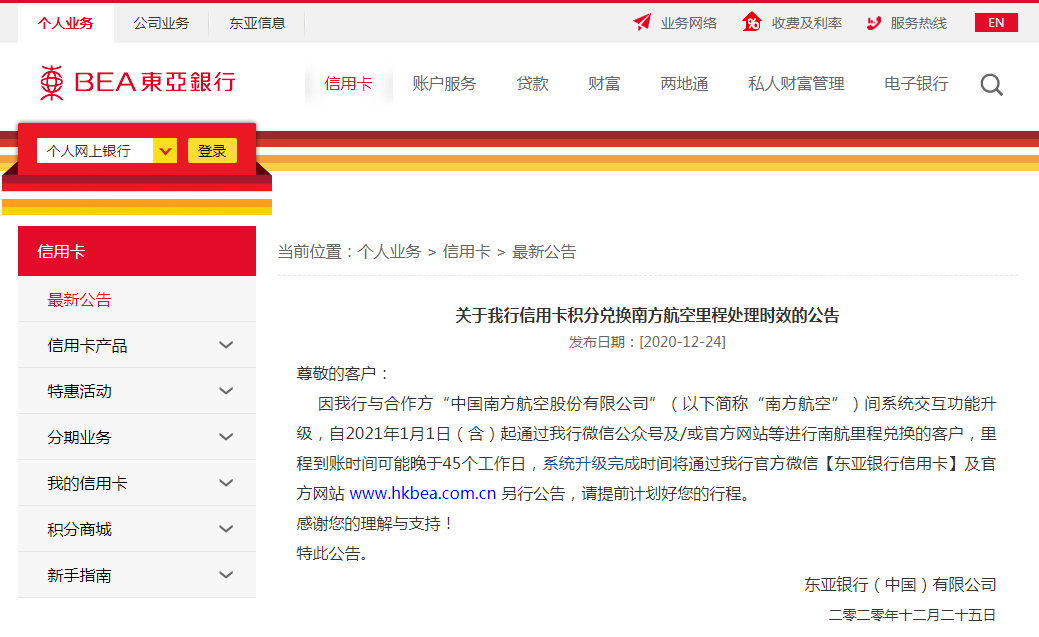This screenshot has height=637, width=1039.
Task: Click the yellow 登录 button
Action: pos(212,151)
